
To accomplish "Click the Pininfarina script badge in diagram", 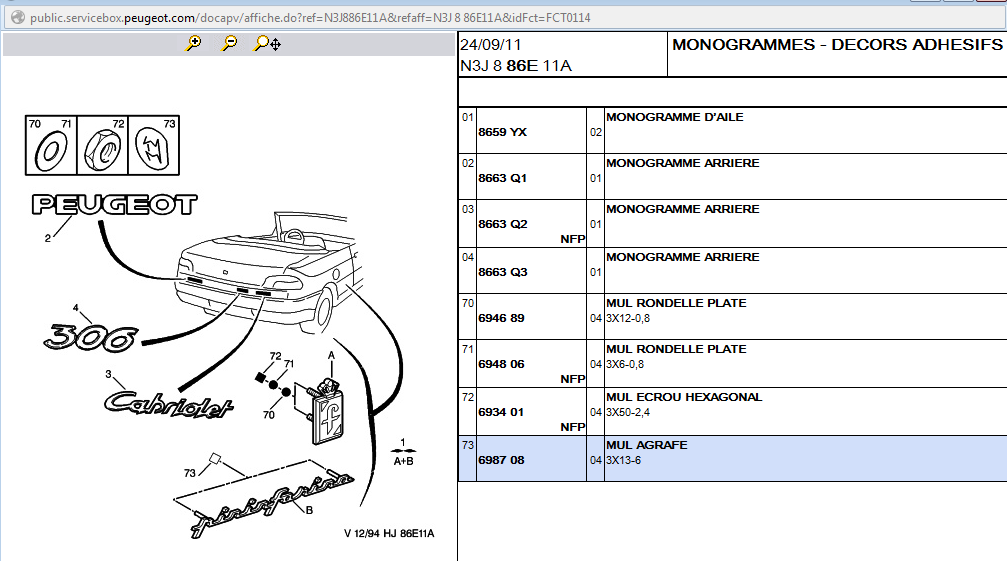I will (x=272, y=506).
